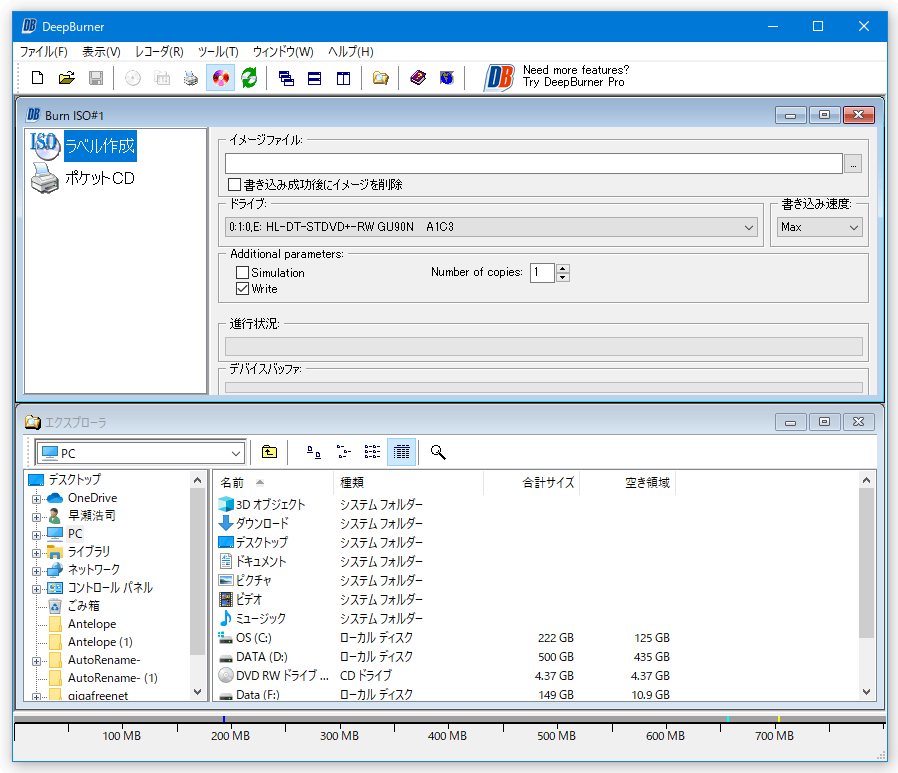The width and height of the screenshot is (898, 773).
Task: Maximize the Burn ISO#1 child window
Action: tap(824, 115)
